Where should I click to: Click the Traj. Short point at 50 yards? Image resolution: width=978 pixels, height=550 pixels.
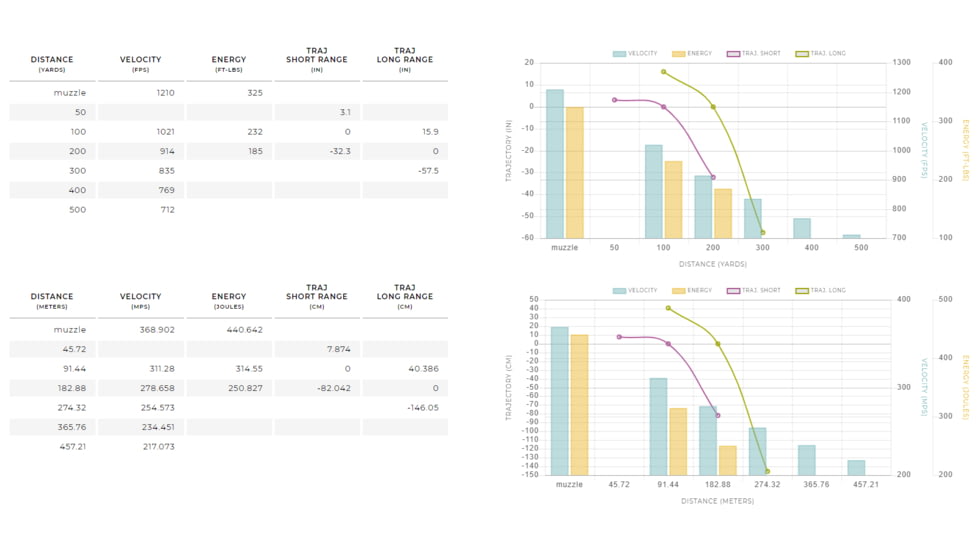point(614,100)
